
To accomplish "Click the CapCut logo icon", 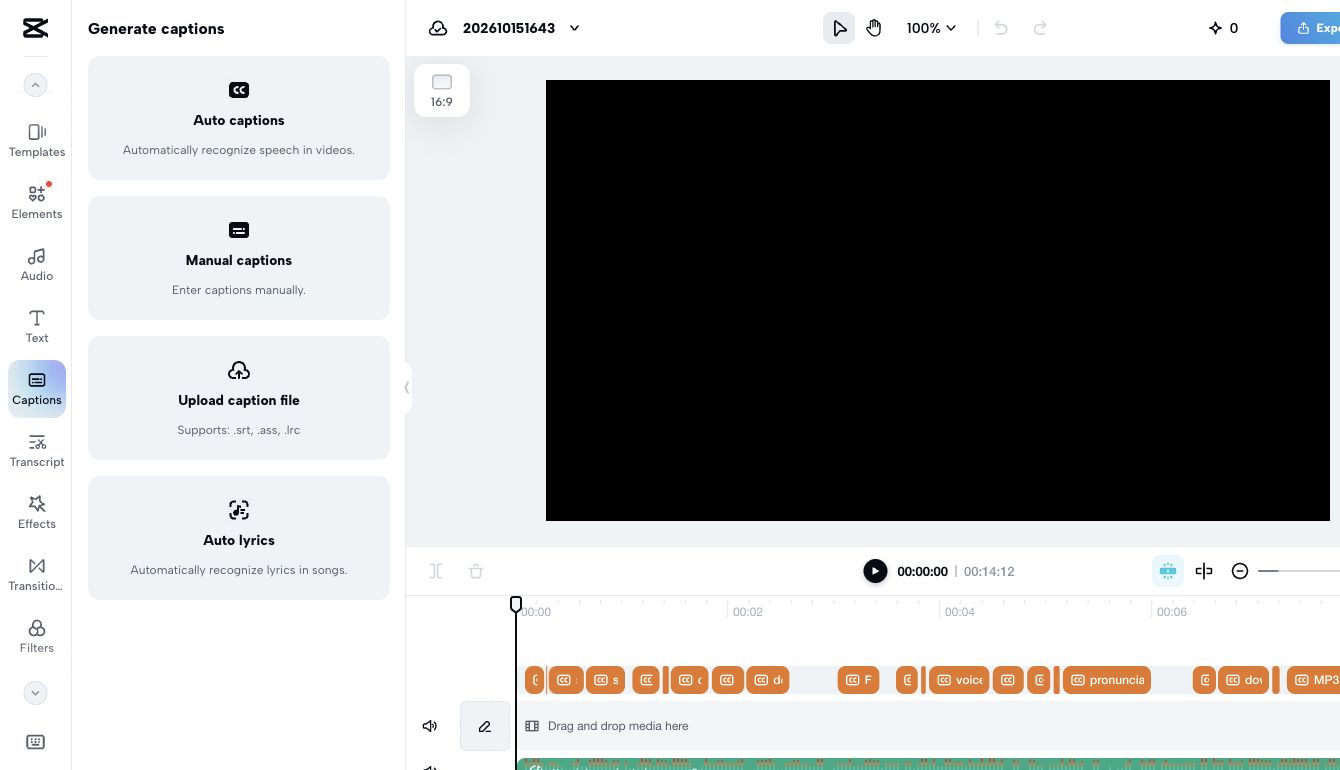I will point(35,28).
